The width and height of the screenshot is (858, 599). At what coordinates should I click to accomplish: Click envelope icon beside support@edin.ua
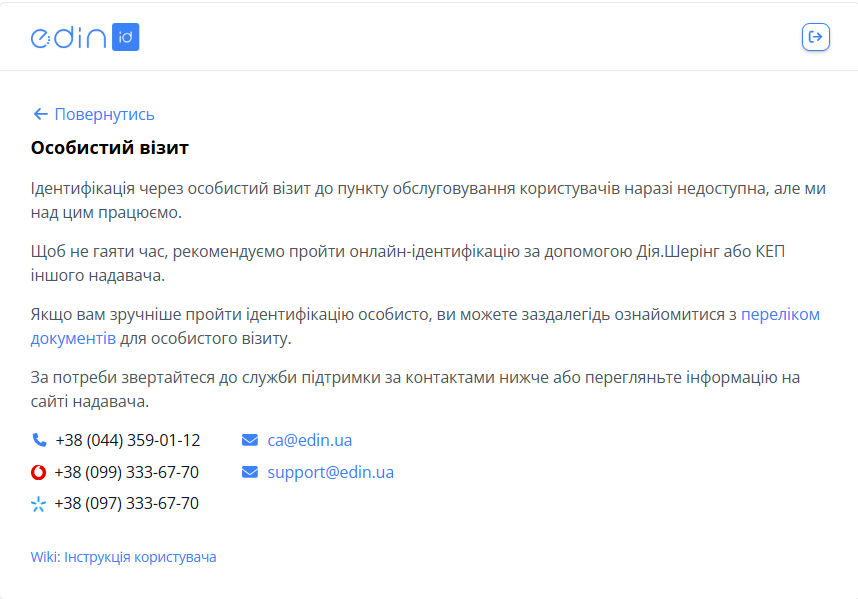(x=250, y=472)
